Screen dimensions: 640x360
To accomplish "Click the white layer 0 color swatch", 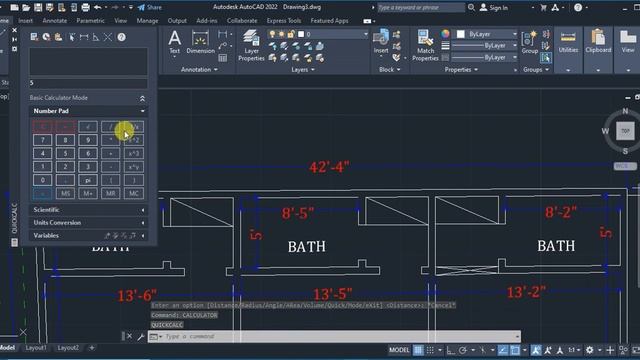I will [301, 34].
